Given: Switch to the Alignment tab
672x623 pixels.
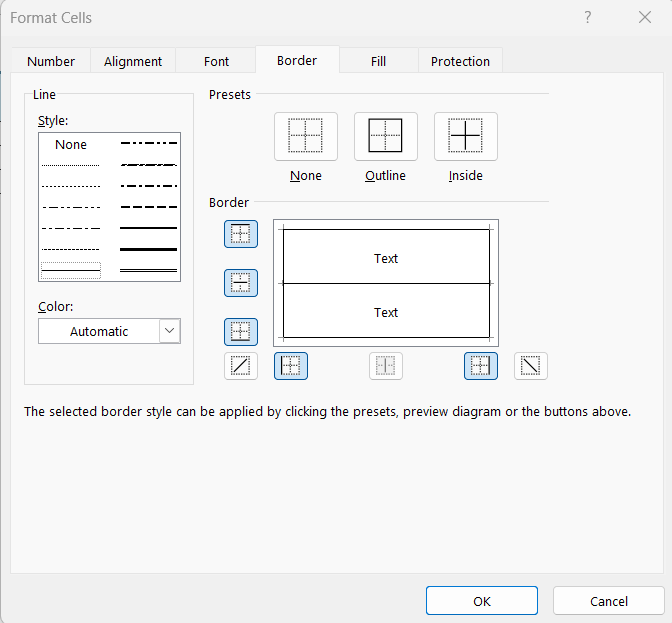Looking at the screenshot, I should coord(133,61).
